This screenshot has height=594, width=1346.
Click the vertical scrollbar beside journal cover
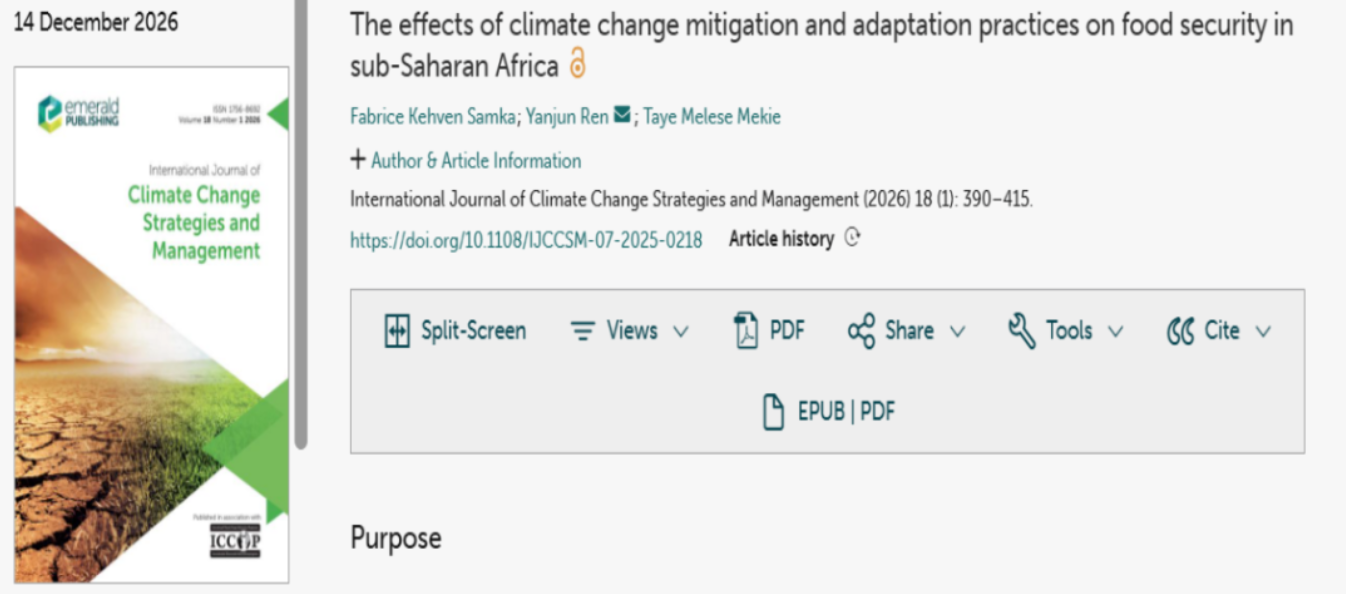point(301,224)
